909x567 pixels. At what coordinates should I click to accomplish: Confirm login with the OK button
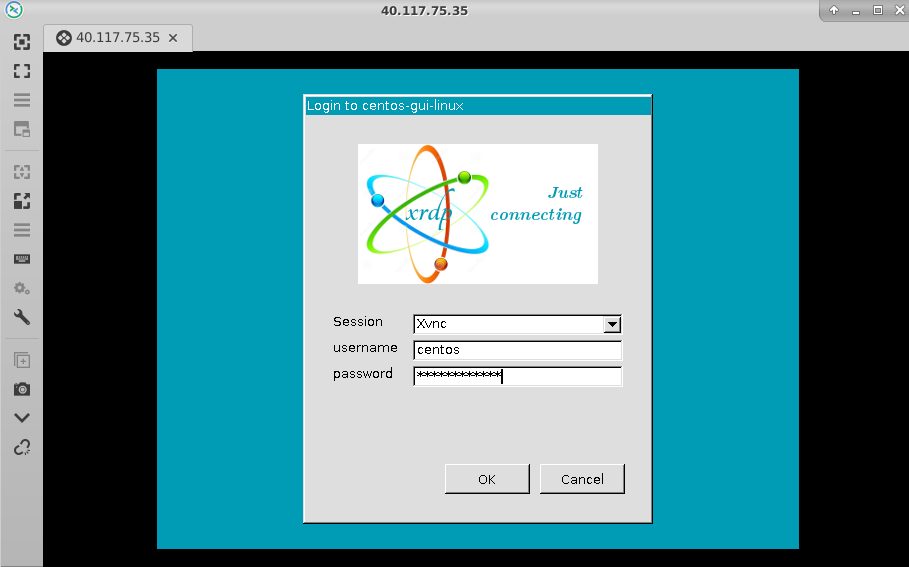point(487,479)
